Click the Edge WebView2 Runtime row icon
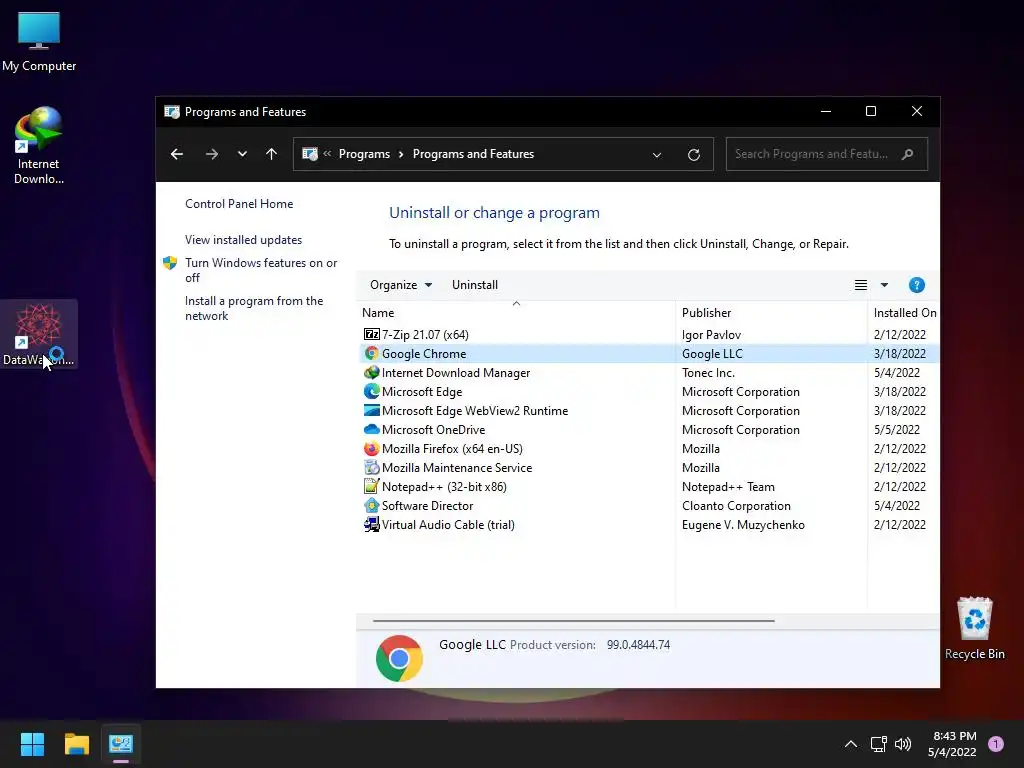Screen dimensions: 1024x768 pos(372,410)
